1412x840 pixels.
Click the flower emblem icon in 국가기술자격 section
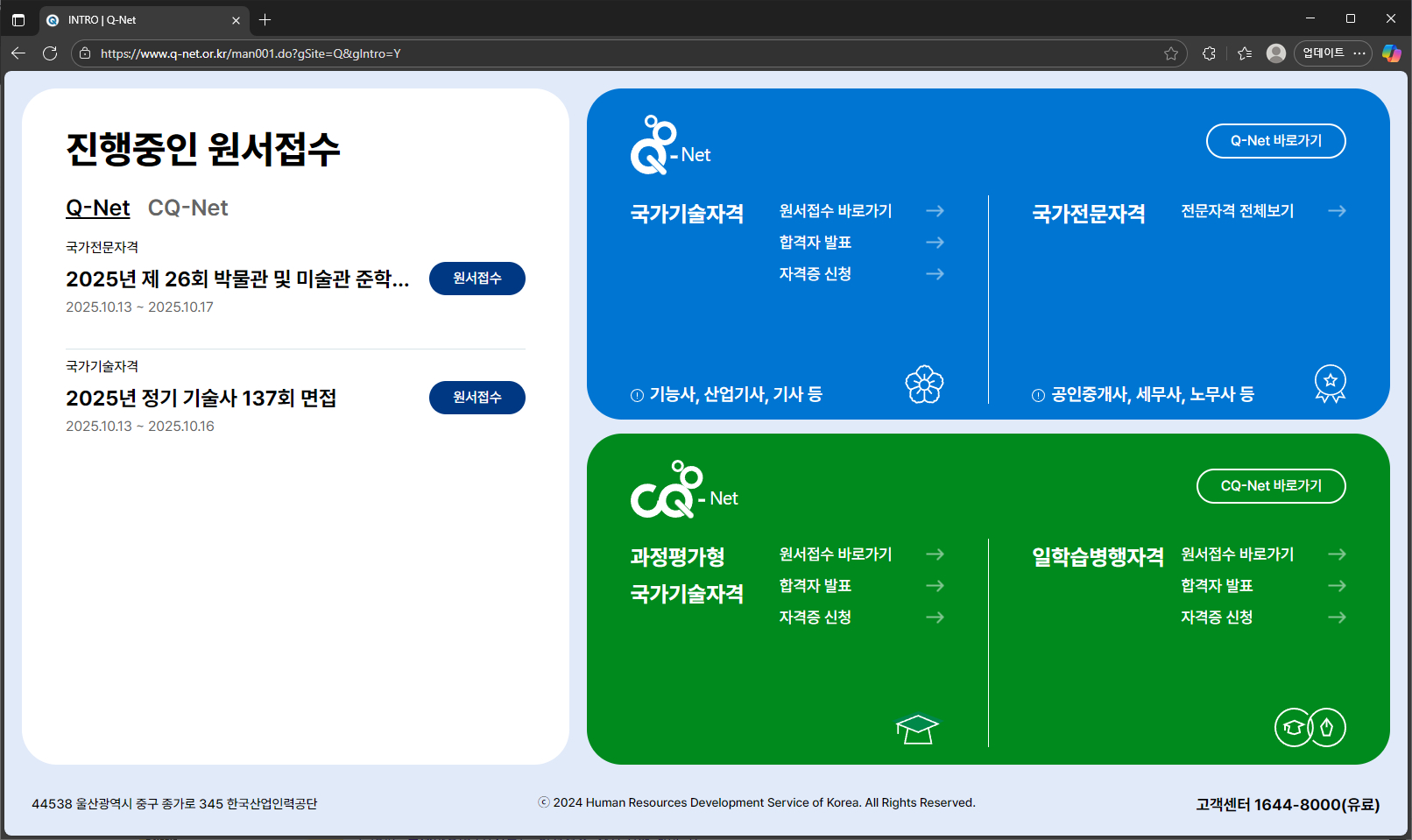923,383
